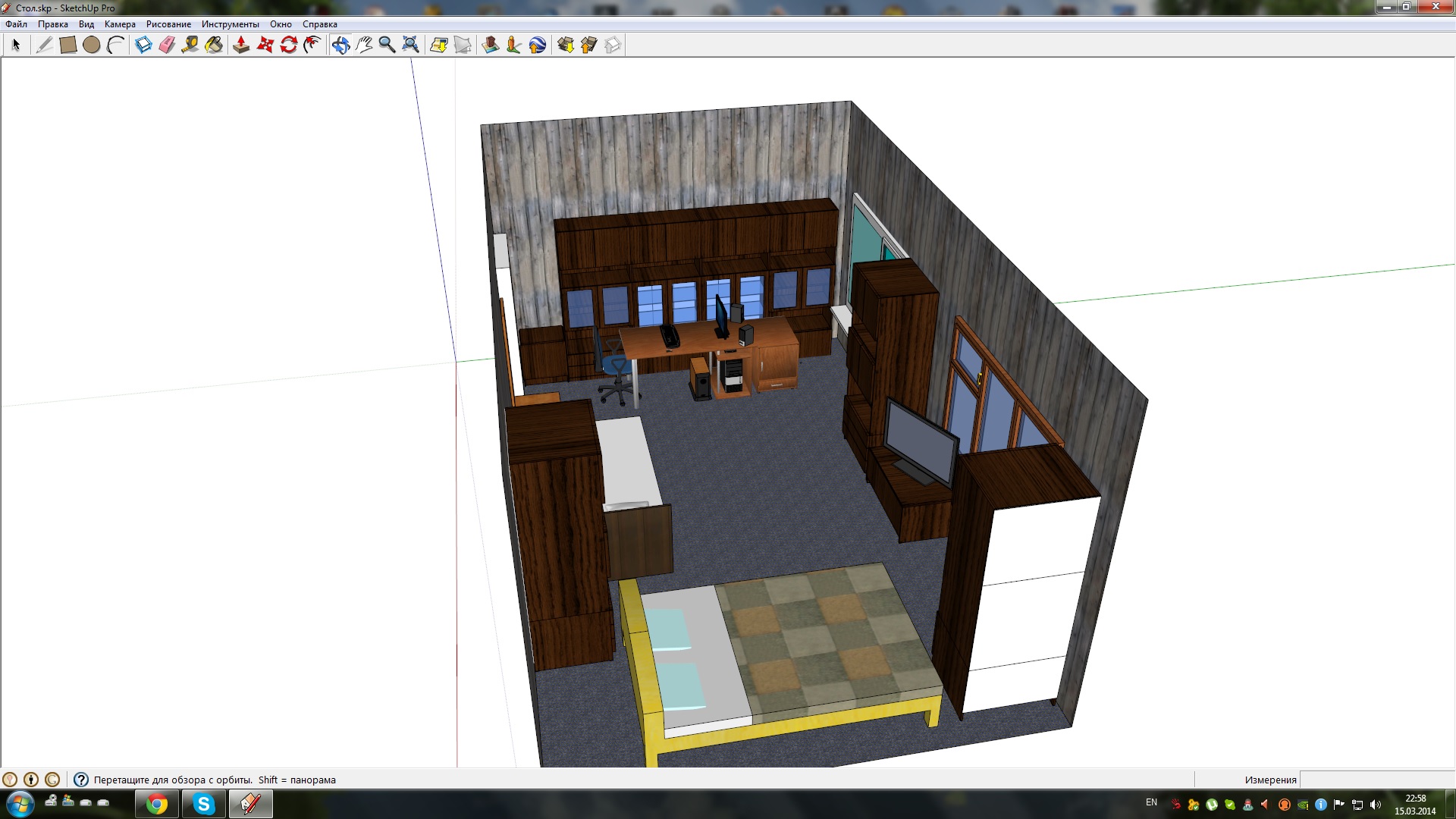Click the help question mark in status bar
Viewport: 1456px width, 819px height.
[x=81, y=780]
